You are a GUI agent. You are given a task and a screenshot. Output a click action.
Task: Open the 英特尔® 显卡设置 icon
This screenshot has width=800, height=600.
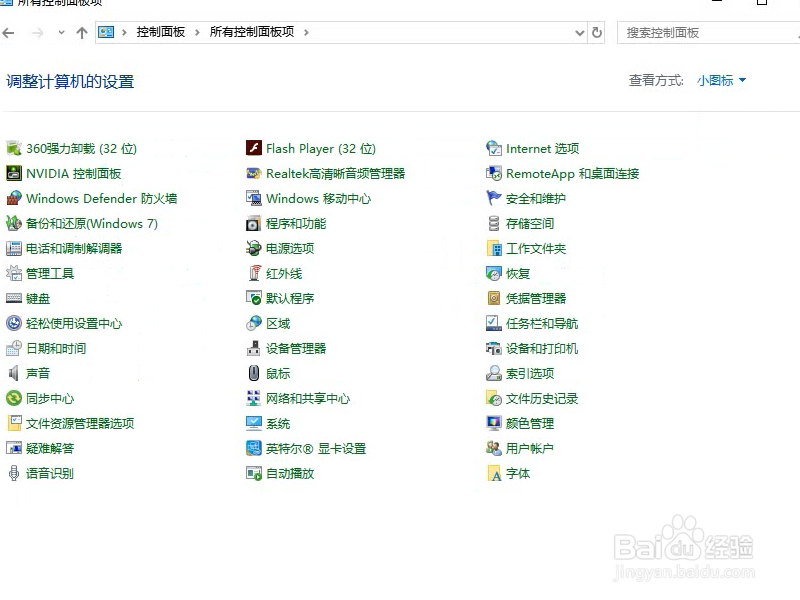pos(254,448)
